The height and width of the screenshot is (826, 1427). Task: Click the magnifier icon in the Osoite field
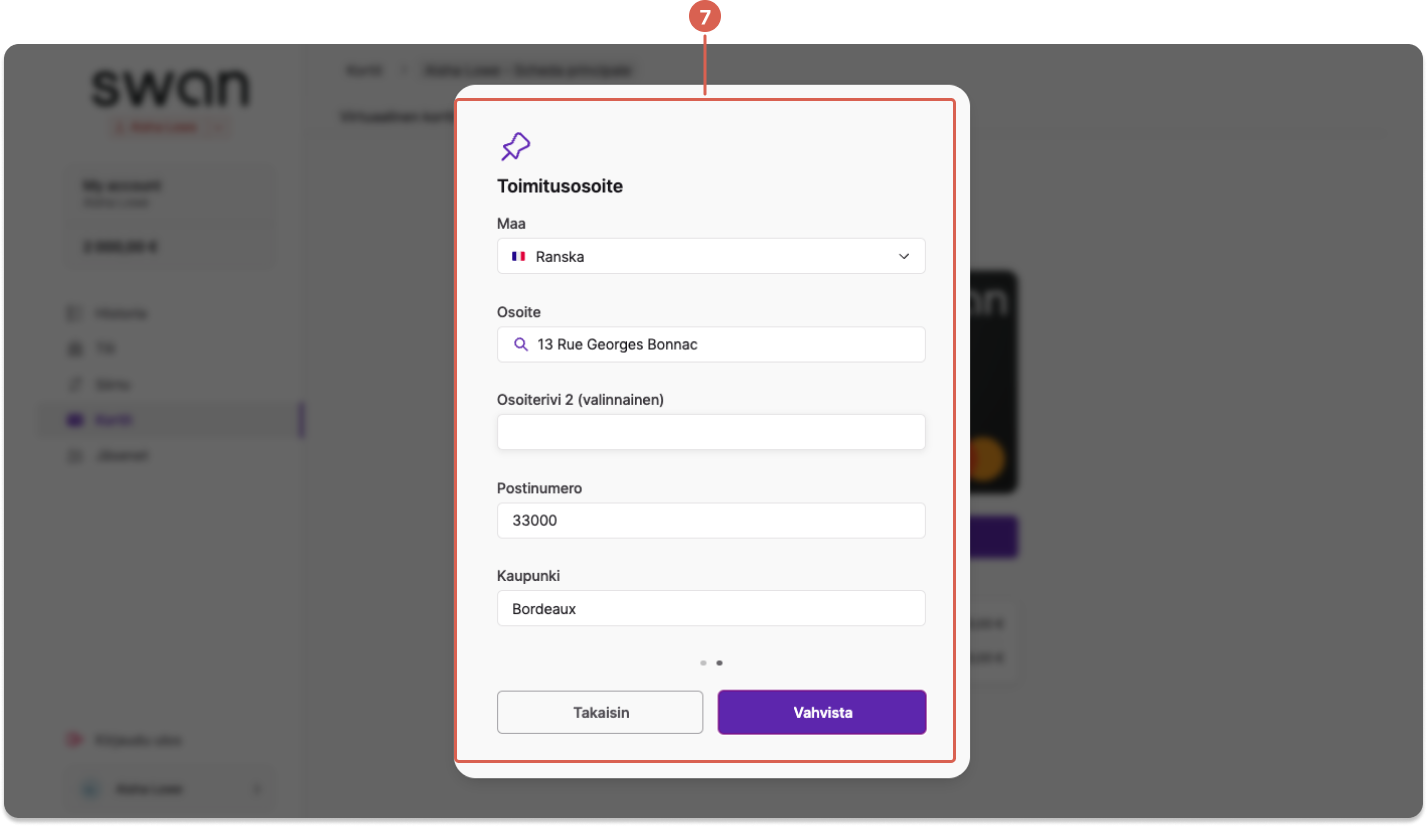[520, 344]
